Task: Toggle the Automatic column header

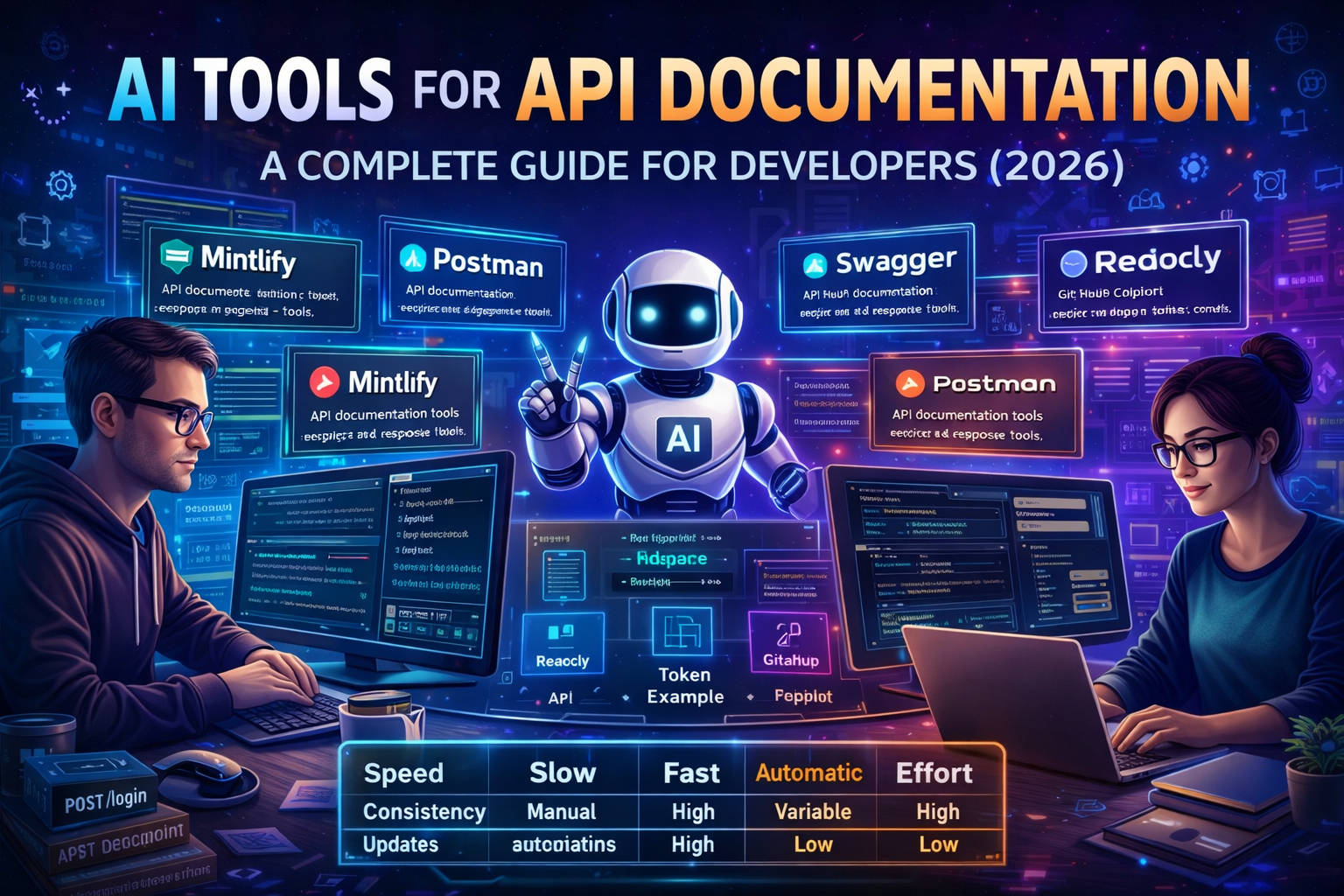Action: pyautogui.click(x=809, y=773)
